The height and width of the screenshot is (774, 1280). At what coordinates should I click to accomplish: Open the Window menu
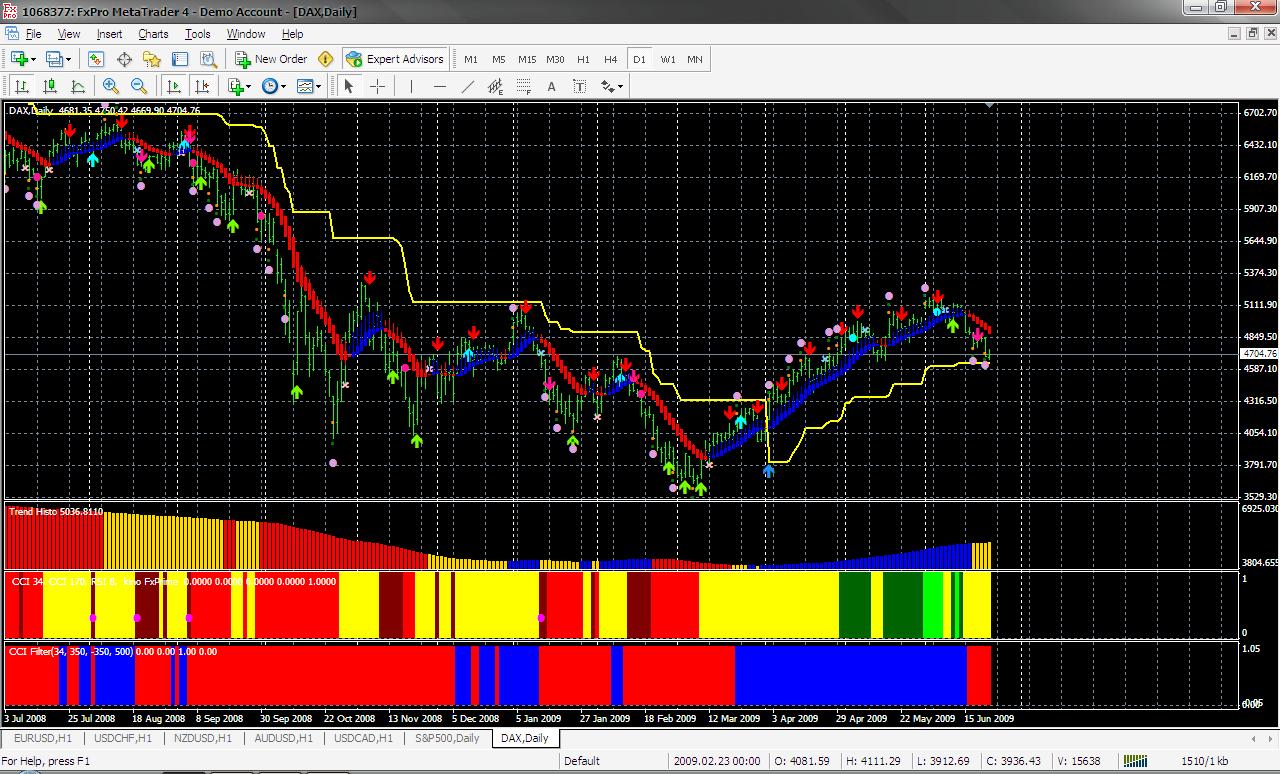pyautogui.click(x=246, y=34)
